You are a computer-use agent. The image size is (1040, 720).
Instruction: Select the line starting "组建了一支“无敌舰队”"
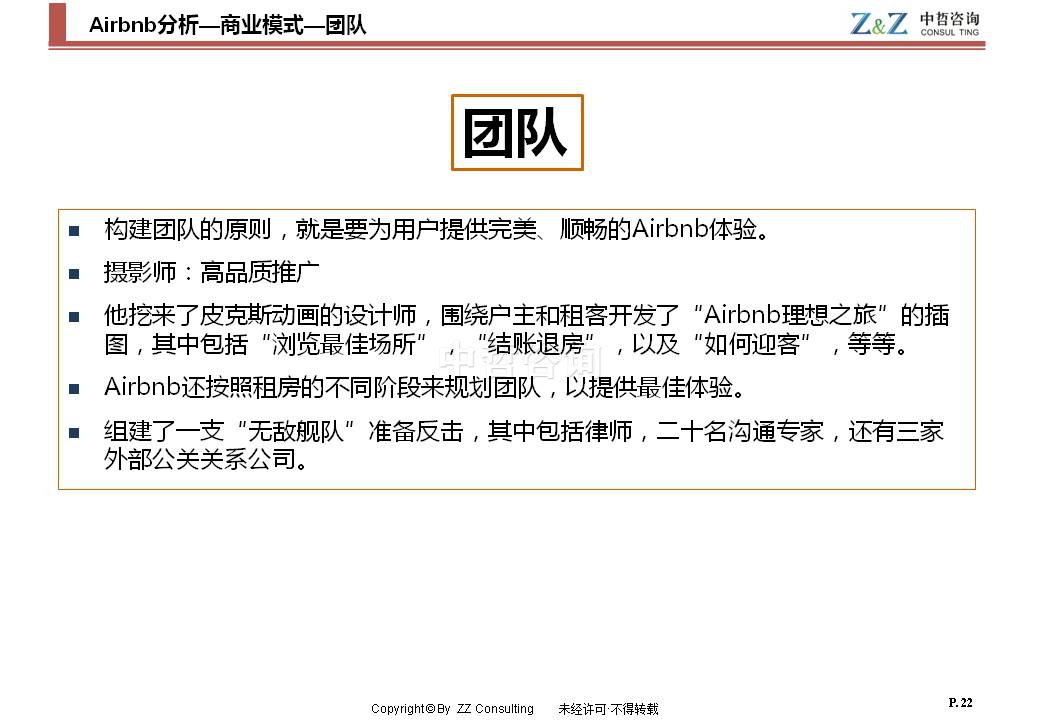(523, 432)
